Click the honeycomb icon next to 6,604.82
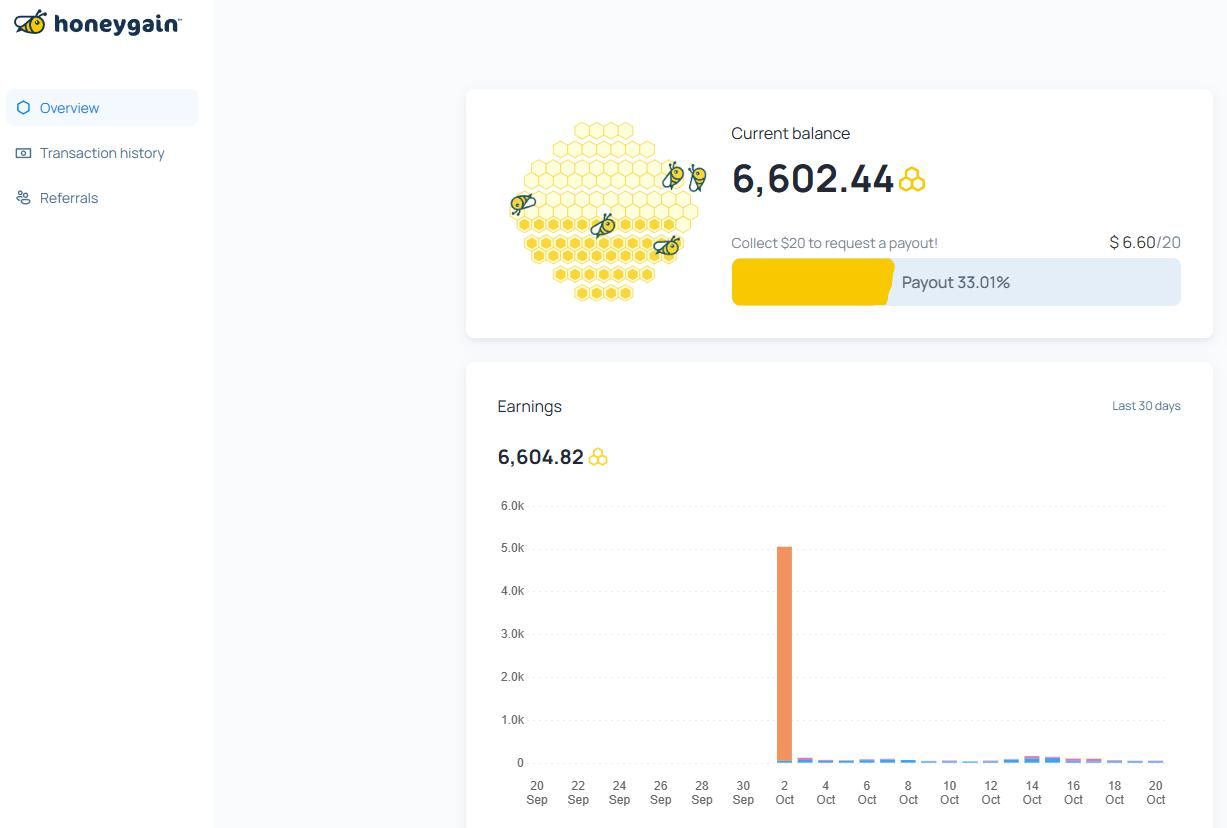 click(598, 457)
